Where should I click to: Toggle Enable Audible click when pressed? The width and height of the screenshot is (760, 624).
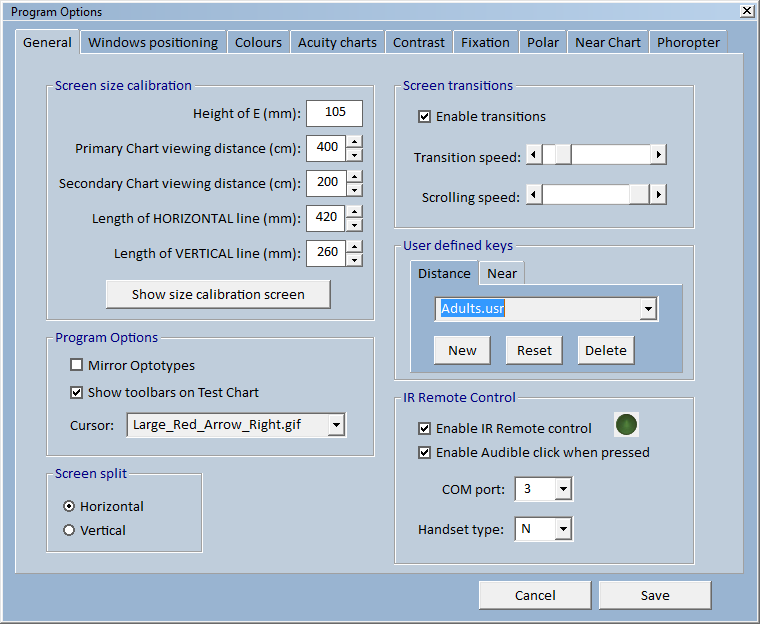pyautogui.click(x=424, y=452)
